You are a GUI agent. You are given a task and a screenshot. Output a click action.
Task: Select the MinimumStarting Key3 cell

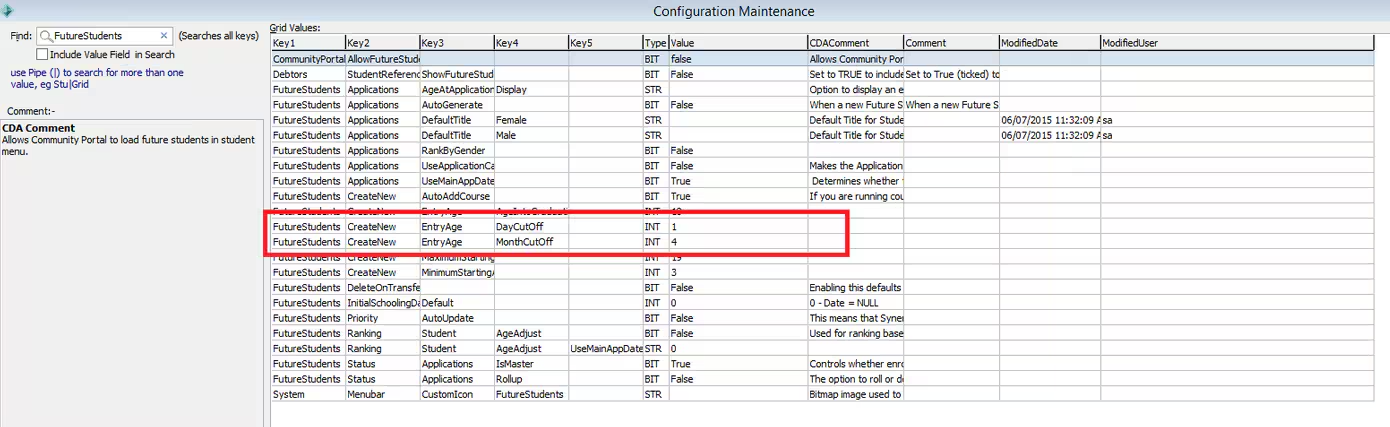tap(456, 272)
